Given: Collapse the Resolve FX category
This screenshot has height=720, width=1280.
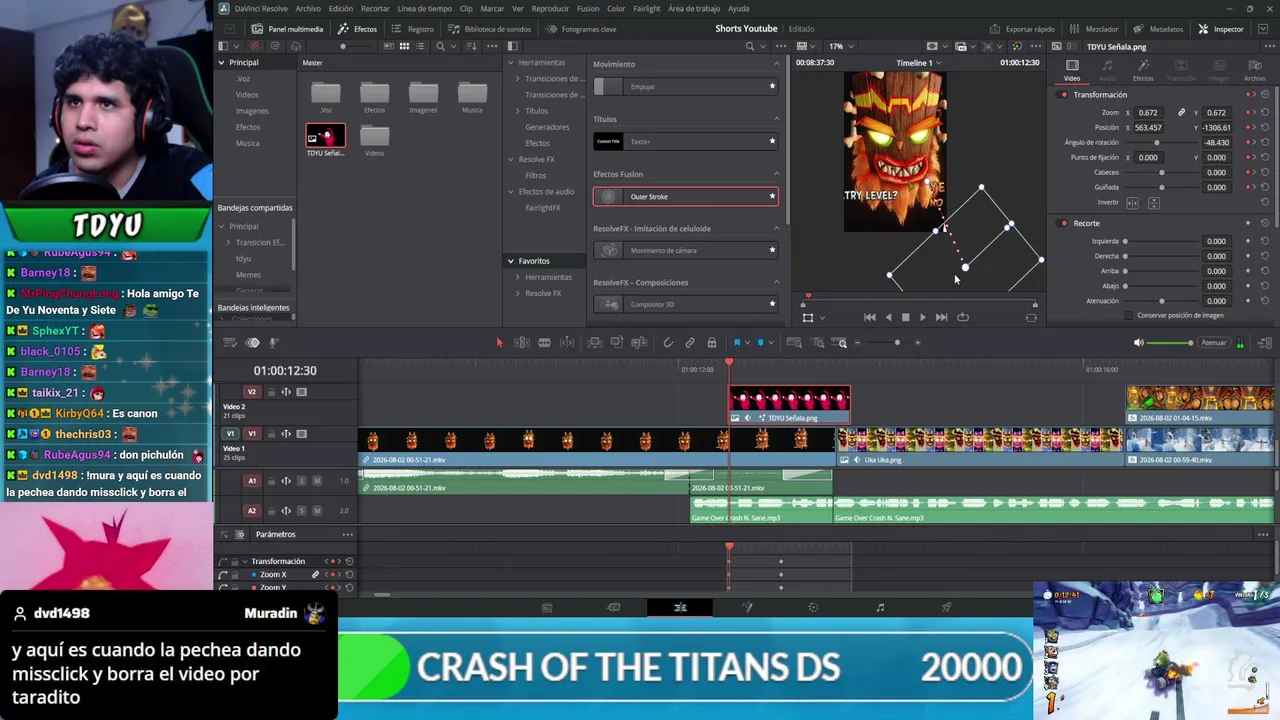Looking at the screenshot, I should point(510,159).
